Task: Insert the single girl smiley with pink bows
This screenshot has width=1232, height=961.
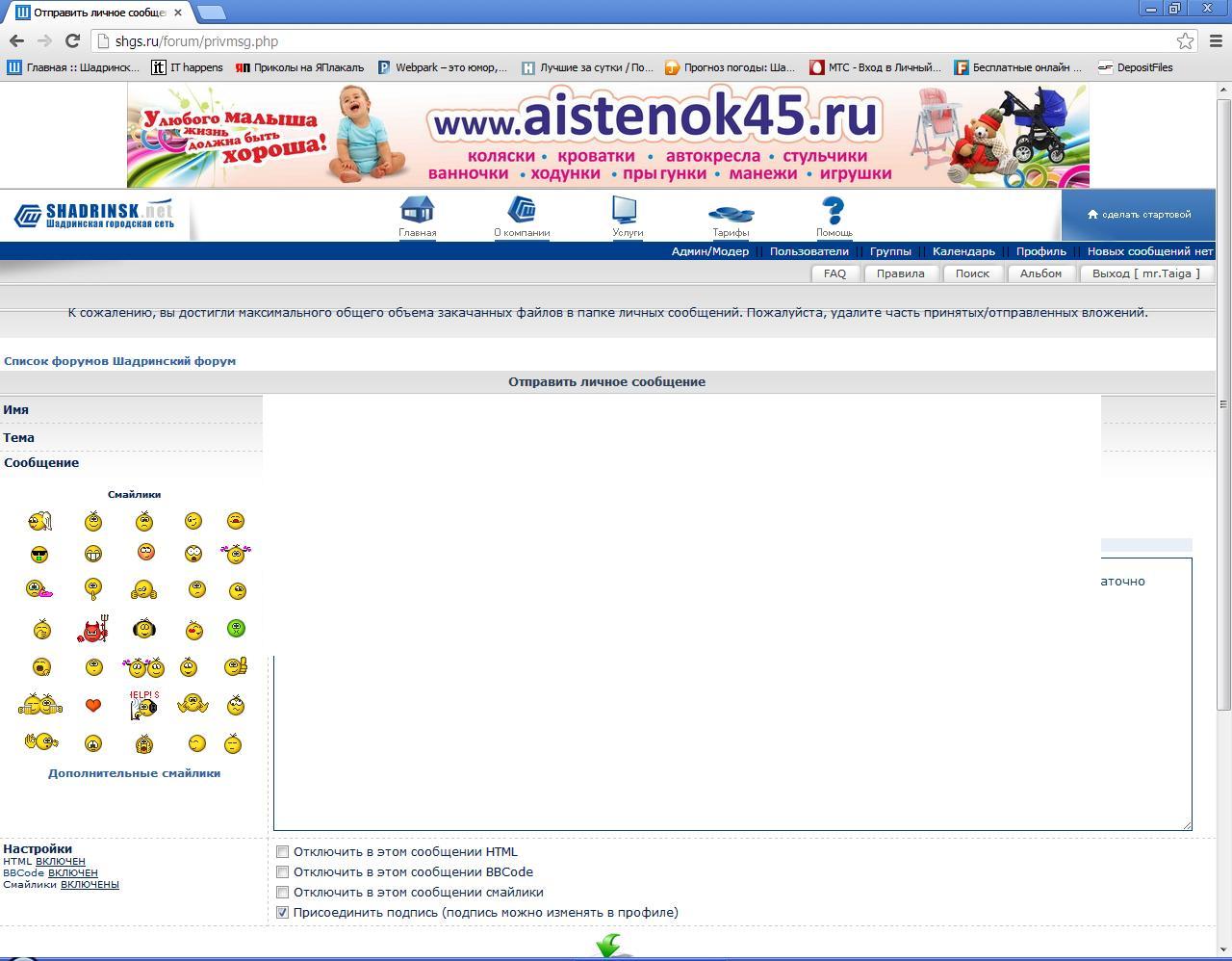Action: (x=235, y=553)
